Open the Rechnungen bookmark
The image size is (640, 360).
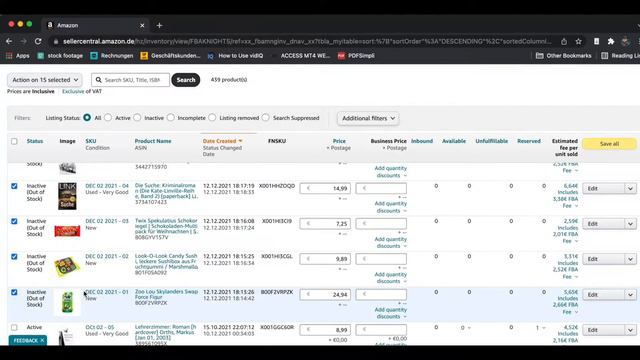[112, 56]
